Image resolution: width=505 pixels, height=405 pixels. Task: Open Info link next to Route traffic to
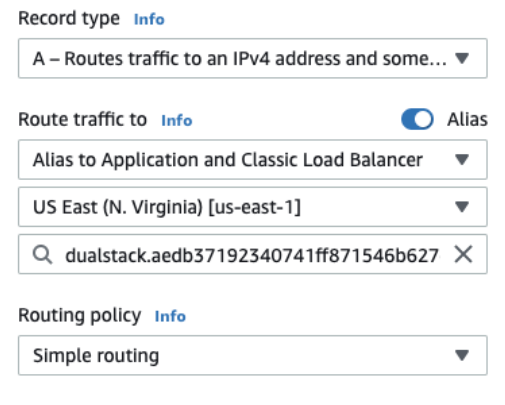(x=177, y=120)
